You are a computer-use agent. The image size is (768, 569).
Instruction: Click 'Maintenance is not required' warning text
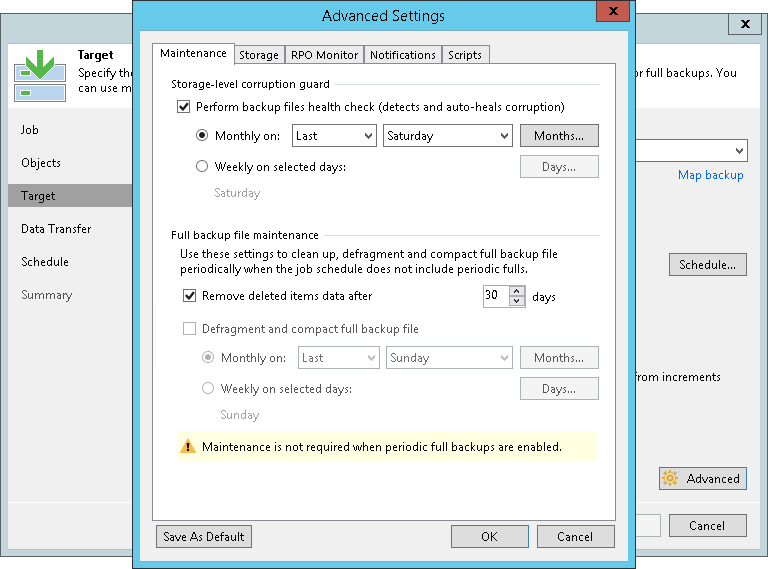[382, 447]
